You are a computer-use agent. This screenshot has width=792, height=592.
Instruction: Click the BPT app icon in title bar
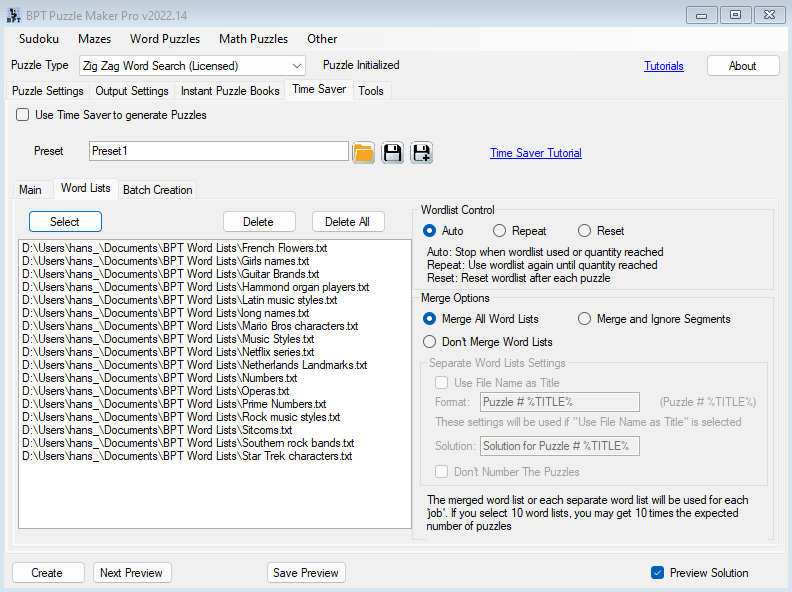pos(14,15)
